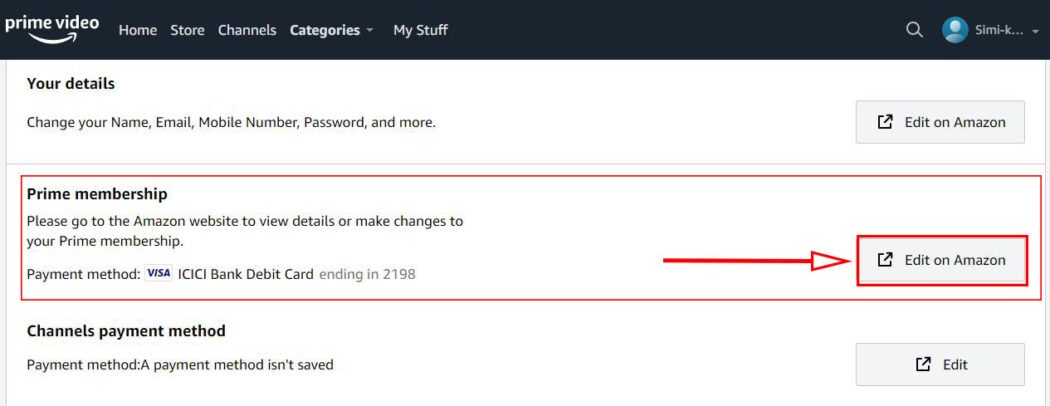Screen dimensions: 1050x406
Task: Open the search magnifier icon
Action: tap(914, 30)
